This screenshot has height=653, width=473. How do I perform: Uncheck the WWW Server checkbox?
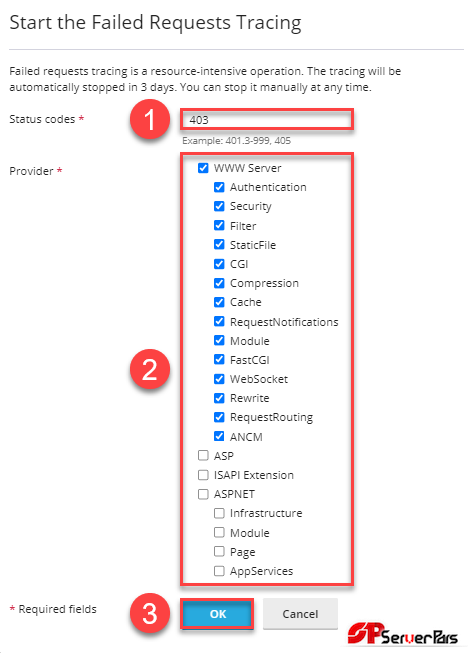click(x=203, y=168)
